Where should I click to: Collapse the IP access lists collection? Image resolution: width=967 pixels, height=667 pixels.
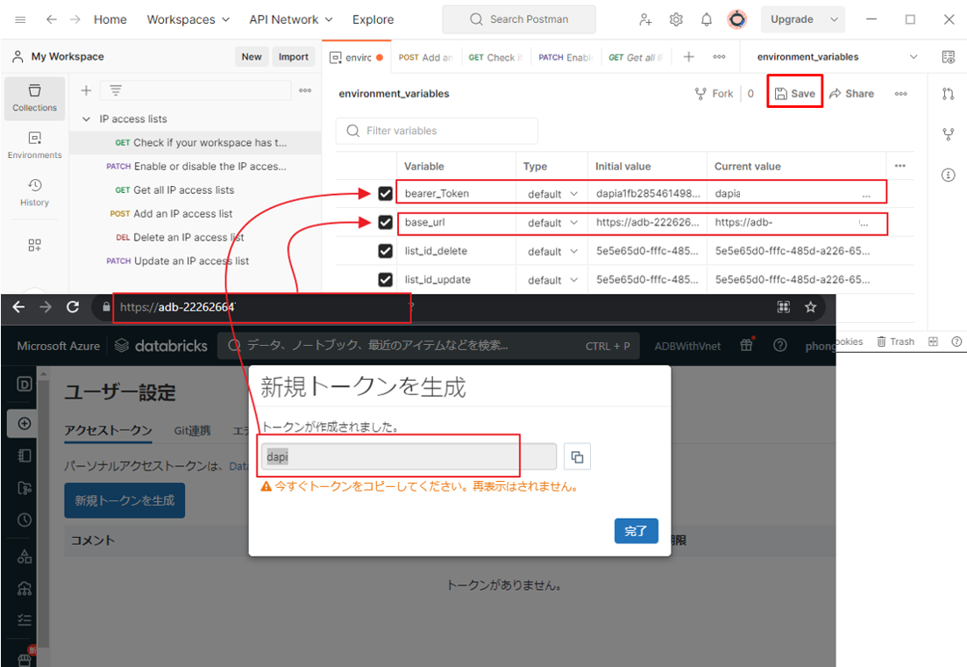point(86,119)
